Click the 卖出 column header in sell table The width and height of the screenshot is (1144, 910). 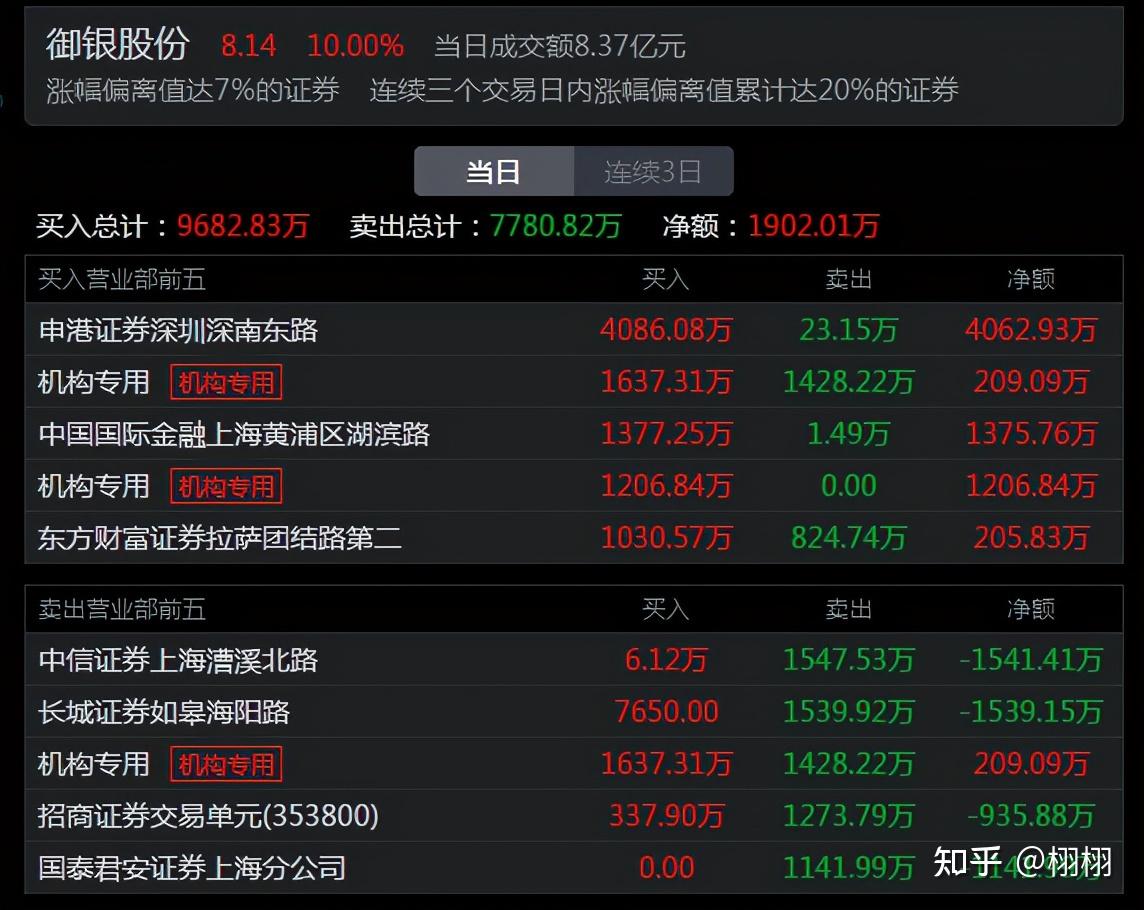[848, 609]
